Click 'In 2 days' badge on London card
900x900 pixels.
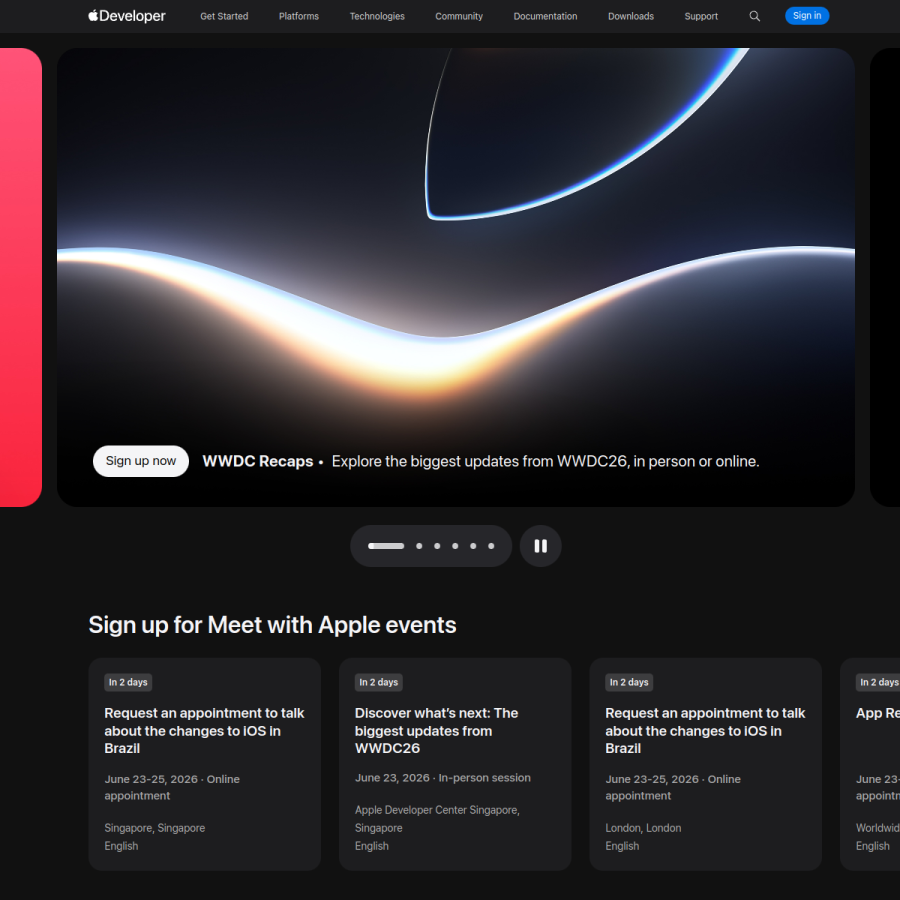click(629, 682)
